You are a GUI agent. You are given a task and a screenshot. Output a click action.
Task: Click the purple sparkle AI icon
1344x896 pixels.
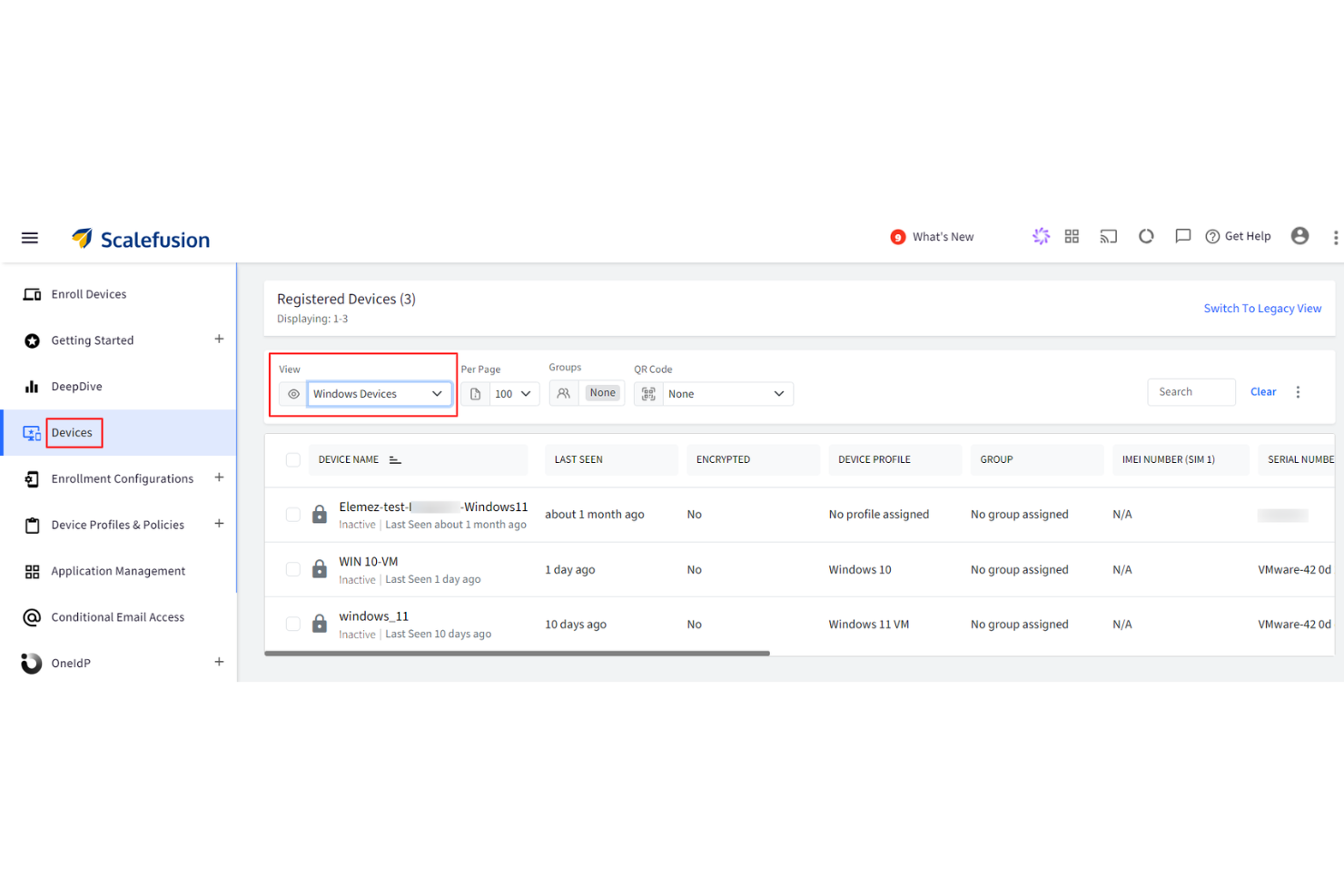point(1041,236)
